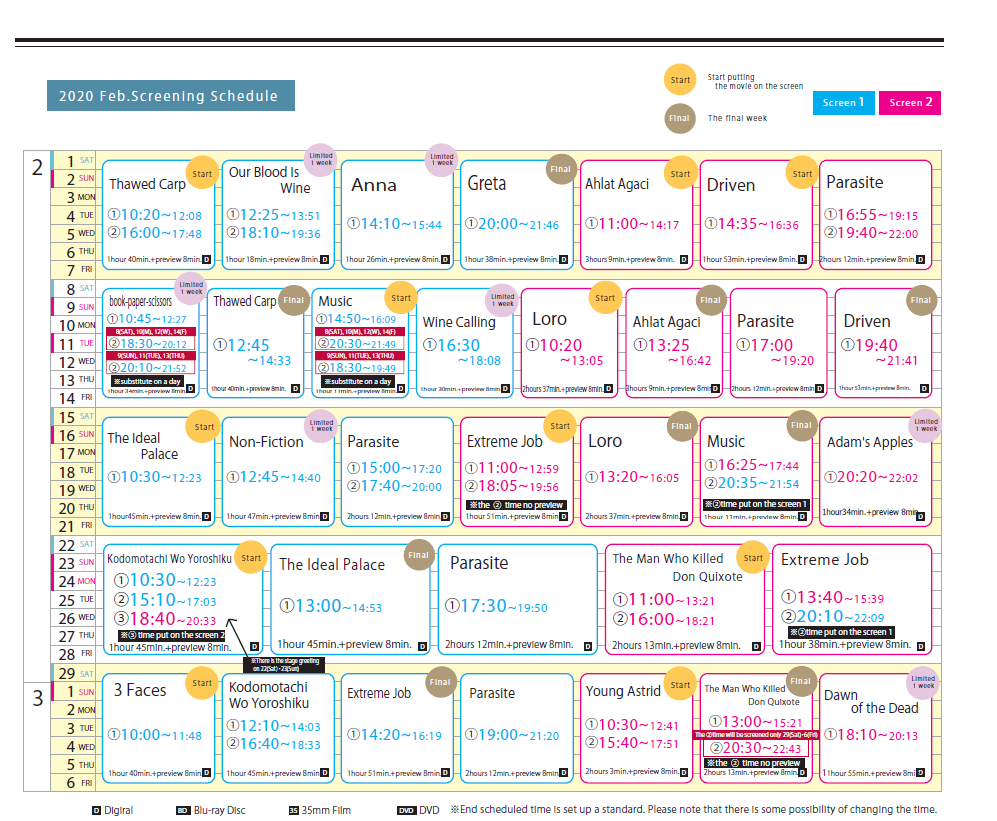Click the brown Final circle in the legend
The width and height of the screenshot is (997, 821).
680,118
